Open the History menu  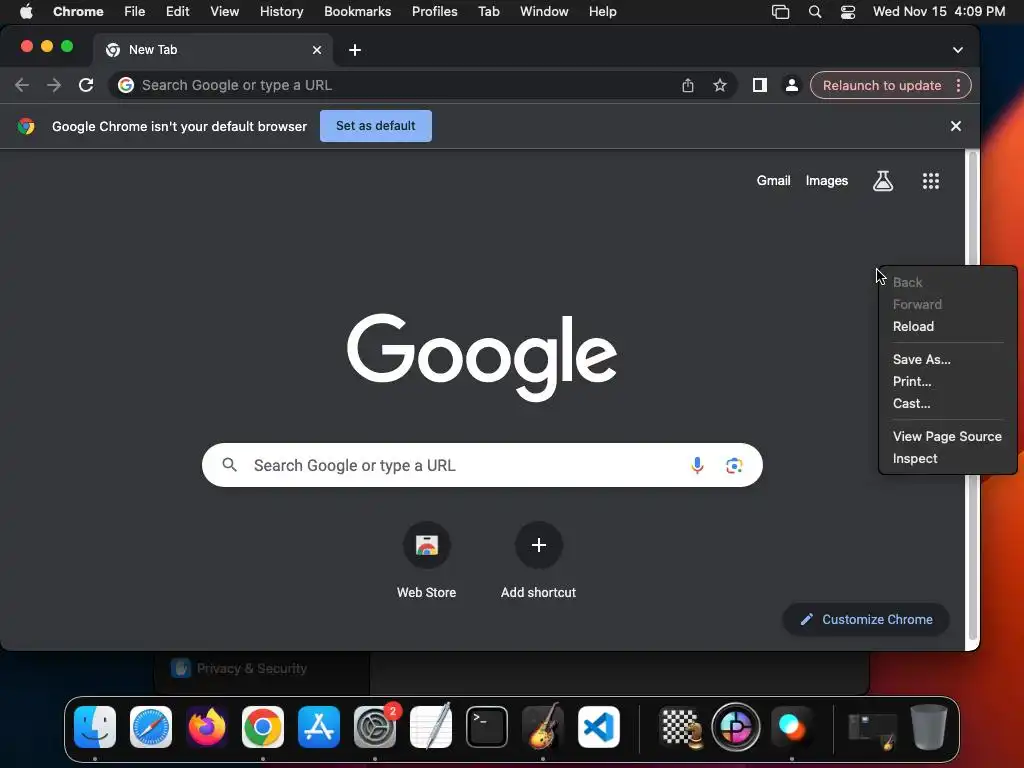(281, 12)
